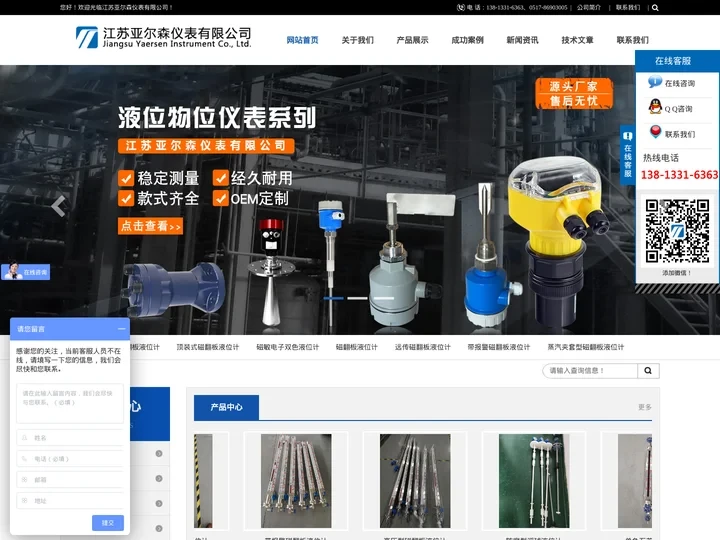720x540 pixels.
Task: Open 联系我们 in main navigation
Action: [632, 40]
